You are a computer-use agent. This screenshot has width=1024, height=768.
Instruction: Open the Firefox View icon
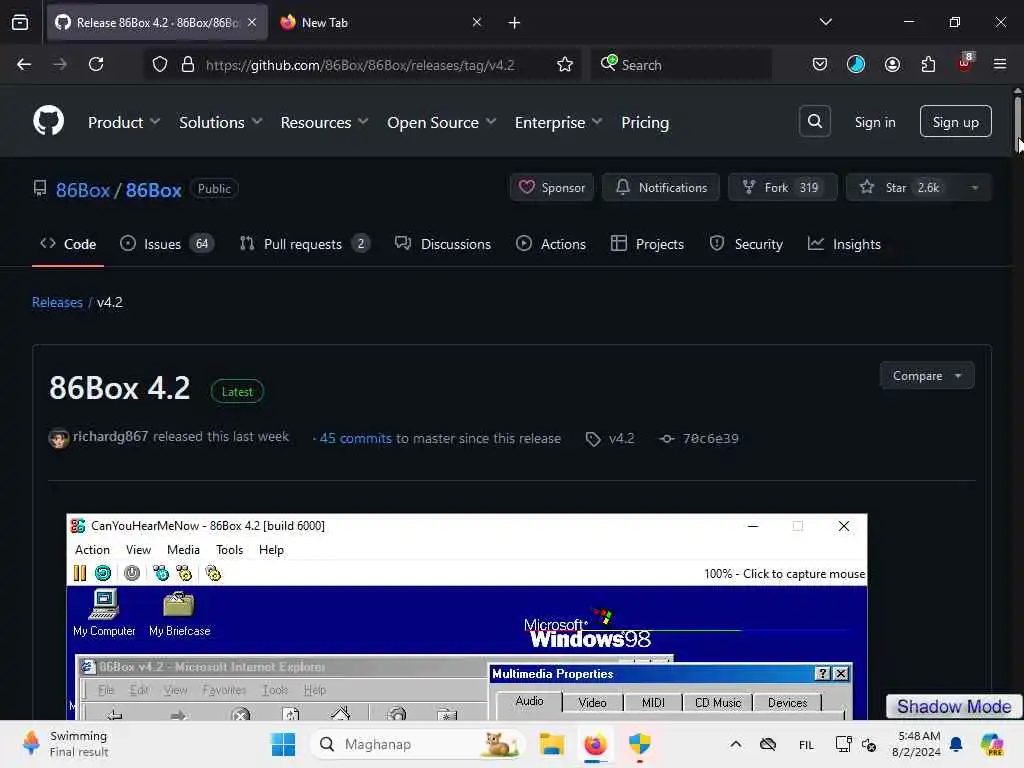click(20, 23)
